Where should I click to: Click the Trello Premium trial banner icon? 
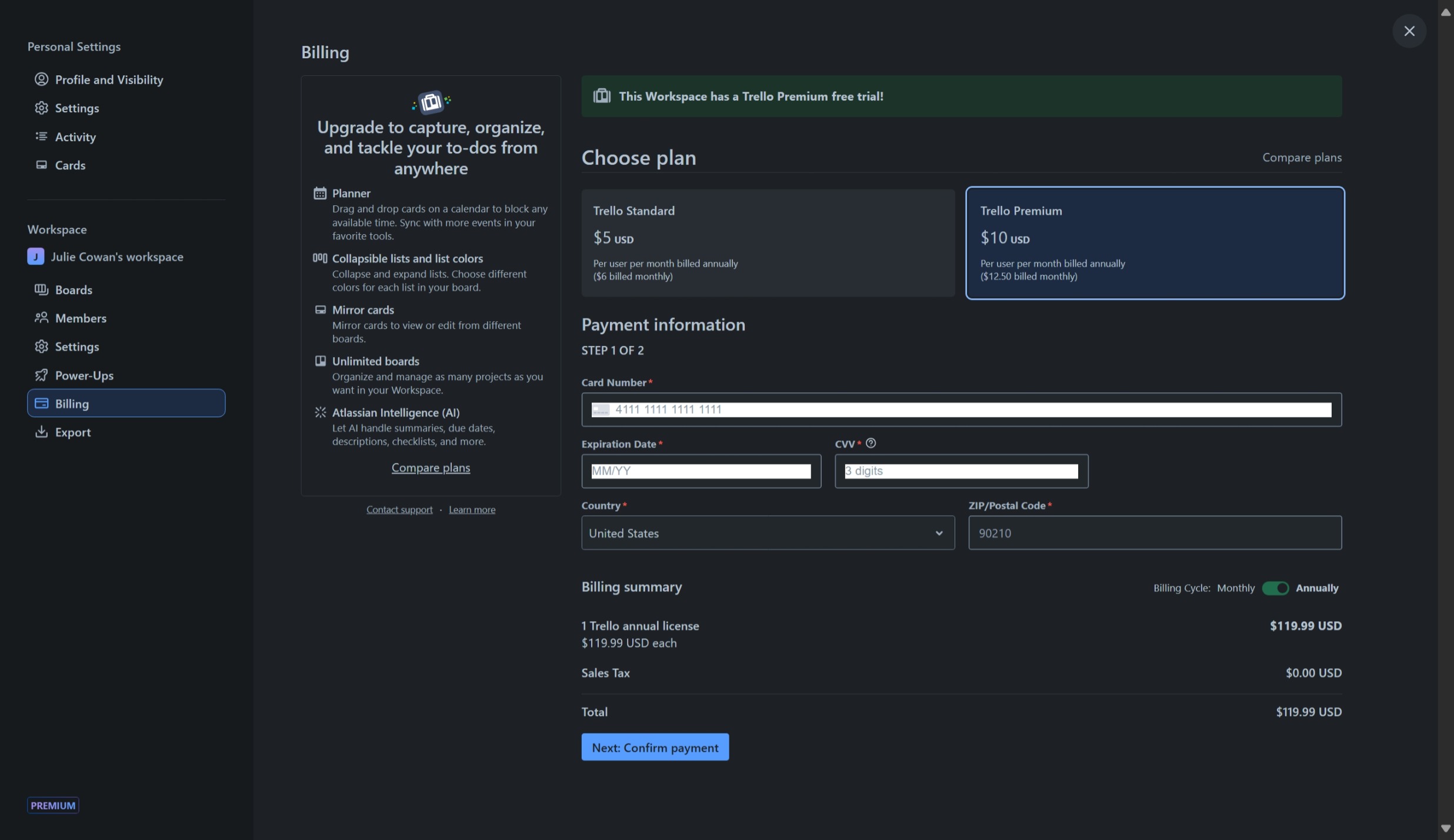[x=602, y=96]
